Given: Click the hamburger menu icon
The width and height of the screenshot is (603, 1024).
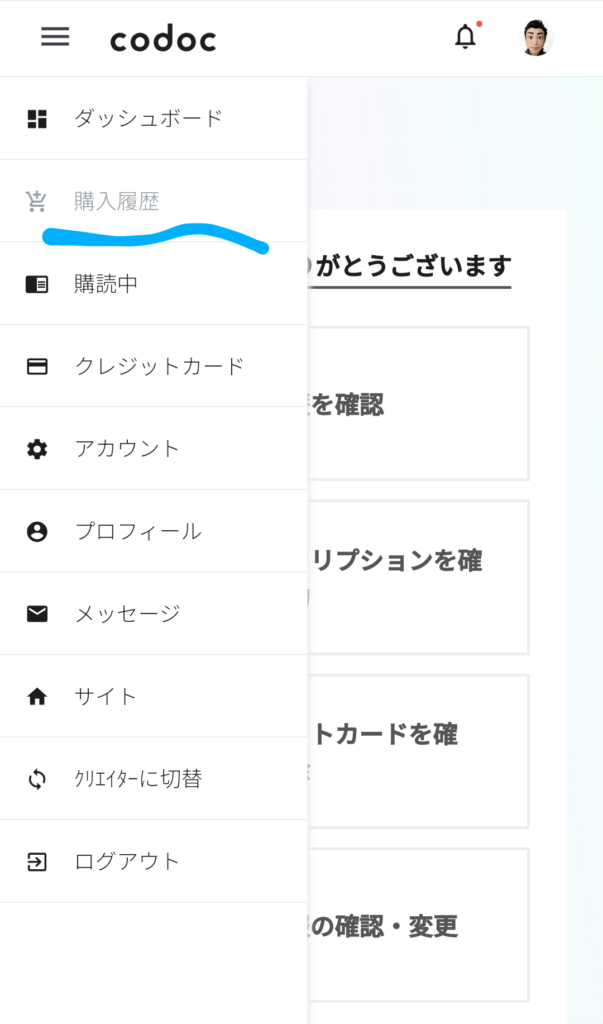Looking at the screenshot, I should (54, 38).
